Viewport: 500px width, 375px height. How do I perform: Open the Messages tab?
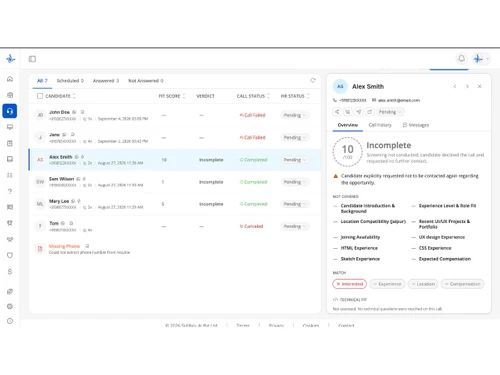pos(416,125)
